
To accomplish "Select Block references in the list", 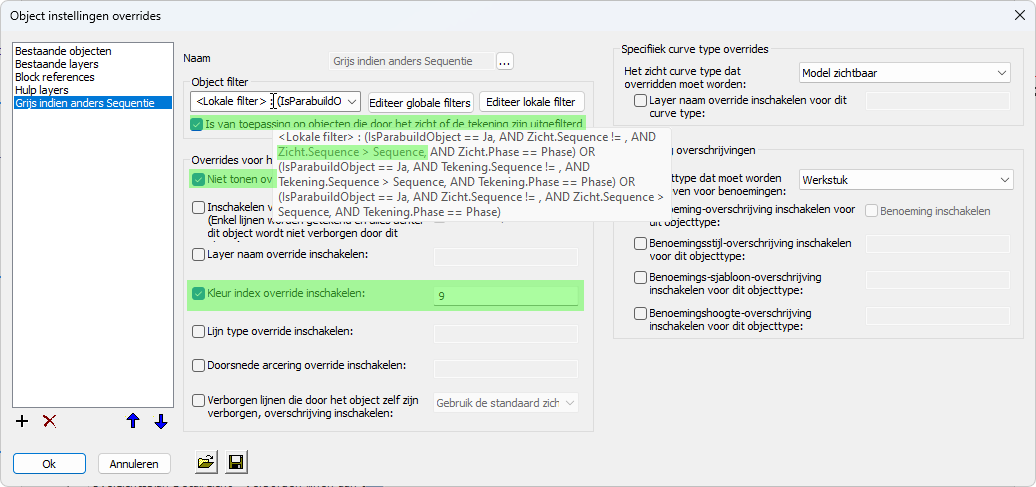I will point(55,77).
